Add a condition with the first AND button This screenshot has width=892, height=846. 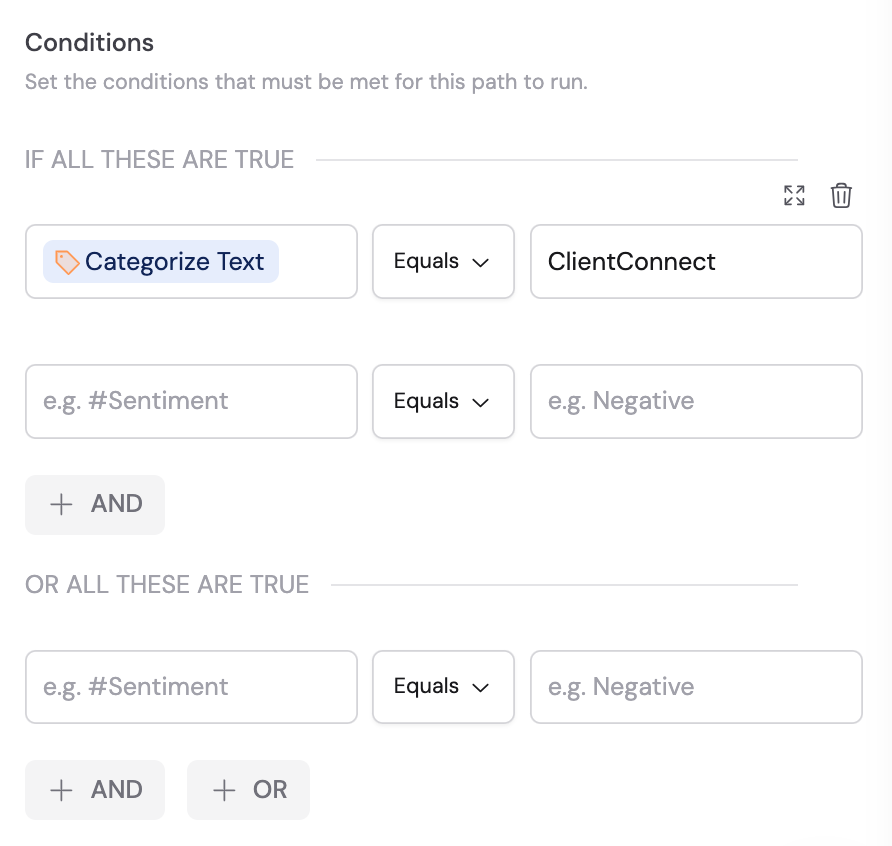point(95,504)
